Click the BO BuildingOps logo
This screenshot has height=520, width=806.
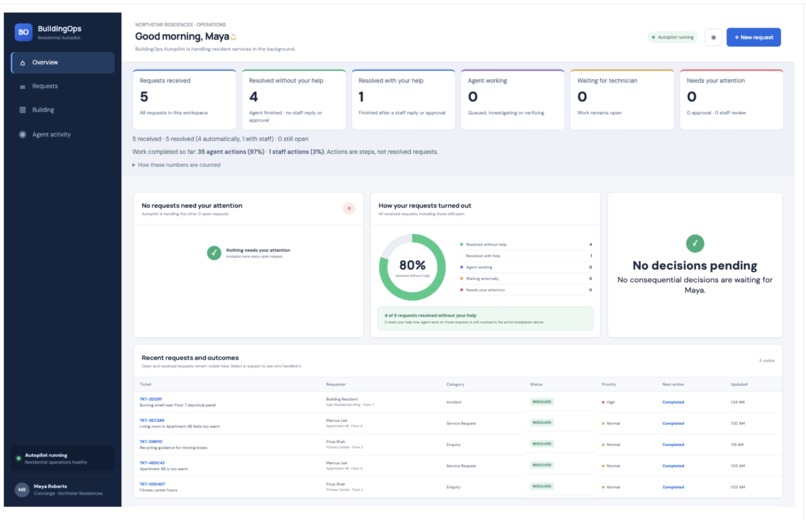pos(23,32)
